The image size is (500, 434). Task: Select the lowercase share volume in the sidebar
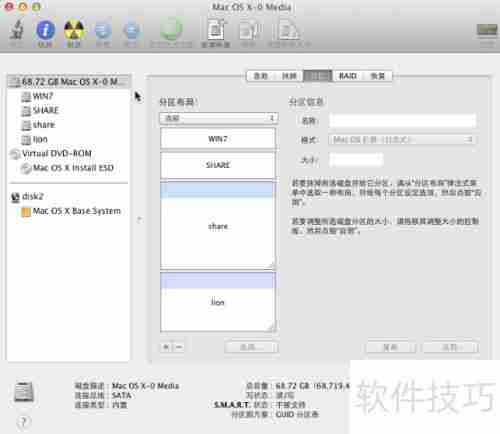(x=44, y=125)
